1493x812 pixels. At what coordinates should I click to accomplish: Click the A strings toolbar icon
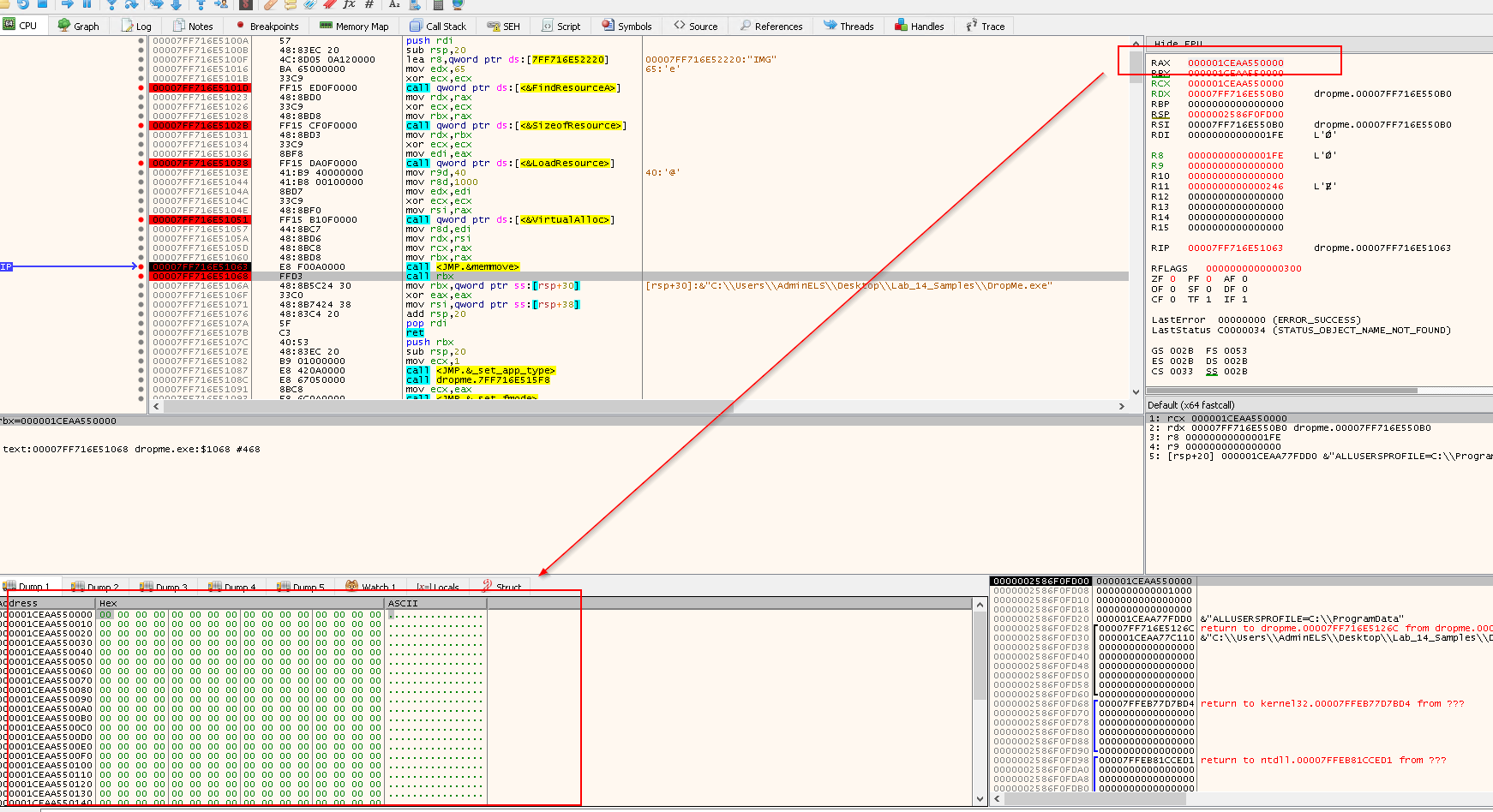394,4
